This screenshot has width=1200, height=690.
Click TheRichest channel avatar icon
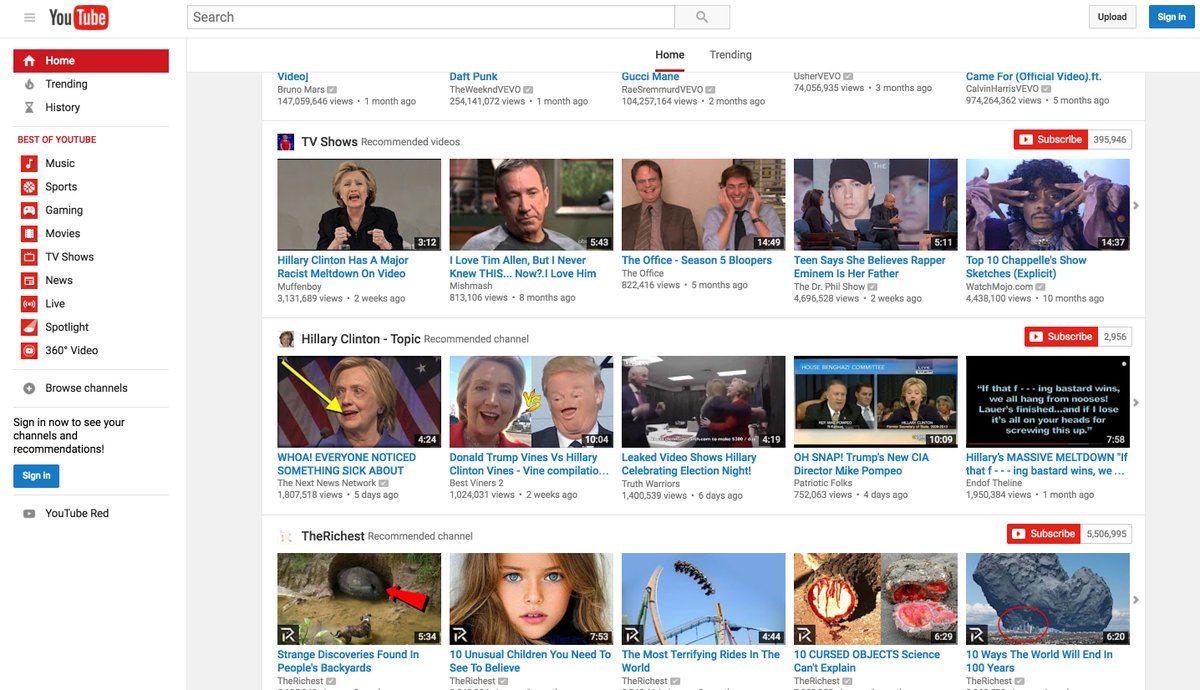pyautogui.click(x=285, y=536)
